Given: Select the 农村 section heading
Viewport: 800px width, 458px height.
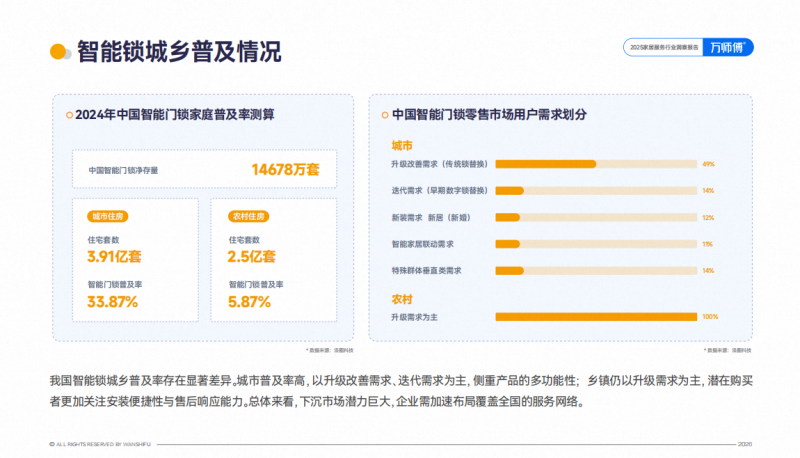Looking at the screenshot, I should (402, 298).
